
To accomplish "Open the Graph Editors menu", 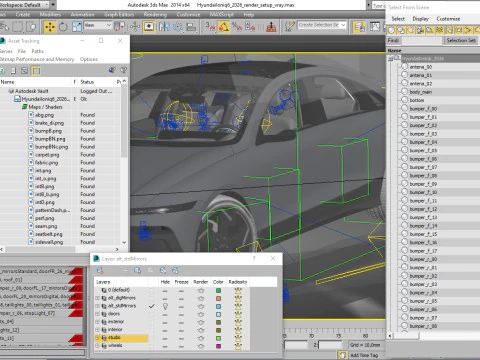I will point(119,14).
